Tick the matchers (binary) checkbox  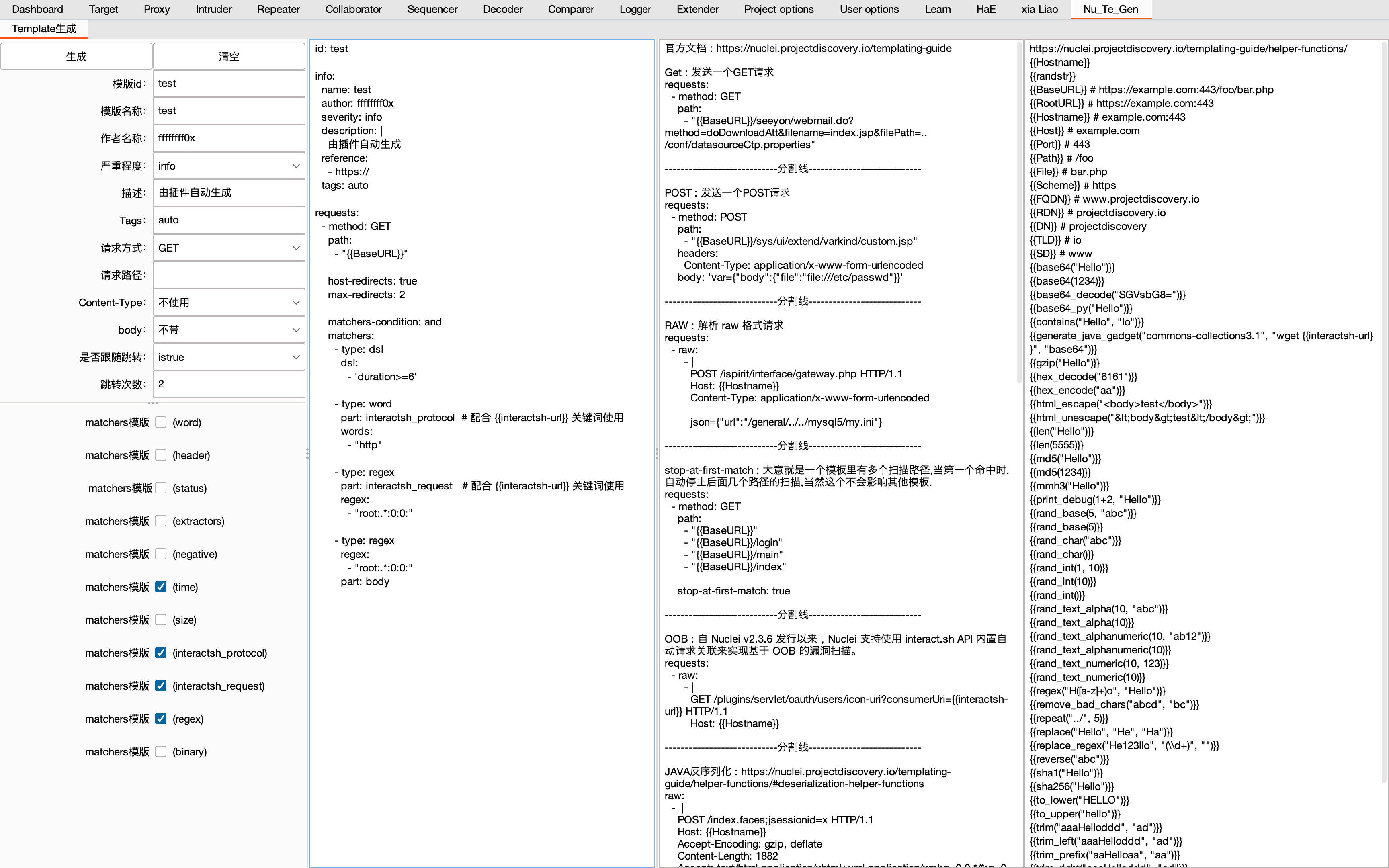(x=161, y=751)
